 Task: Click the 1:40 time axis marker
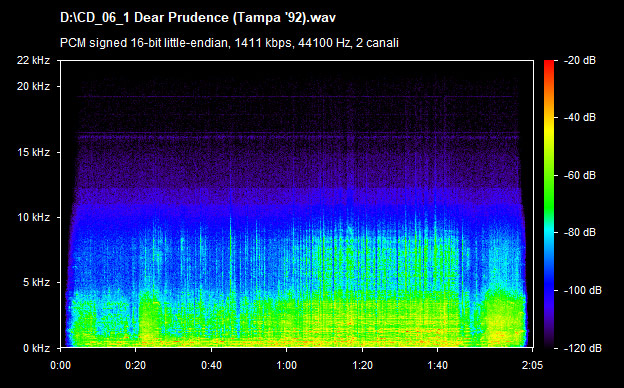[437, 365]
